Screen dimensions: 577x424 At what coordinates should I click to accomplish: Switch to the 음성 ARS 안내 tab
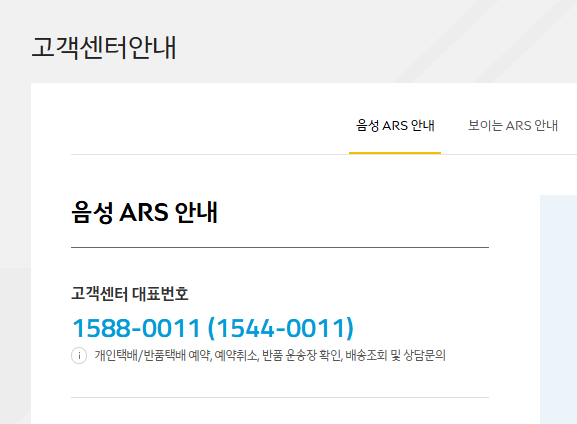(395, 126)
